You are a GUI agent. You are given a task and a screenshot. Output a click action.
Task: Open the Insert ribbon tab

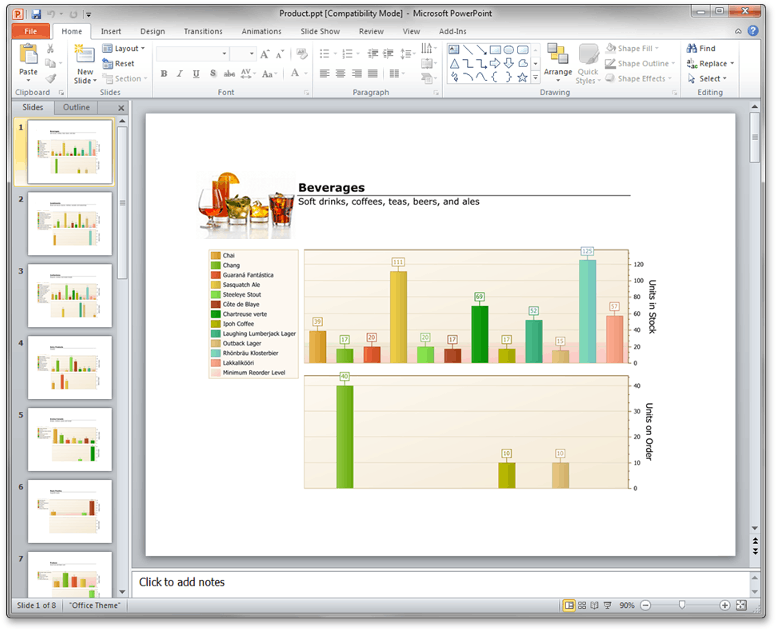111,31
